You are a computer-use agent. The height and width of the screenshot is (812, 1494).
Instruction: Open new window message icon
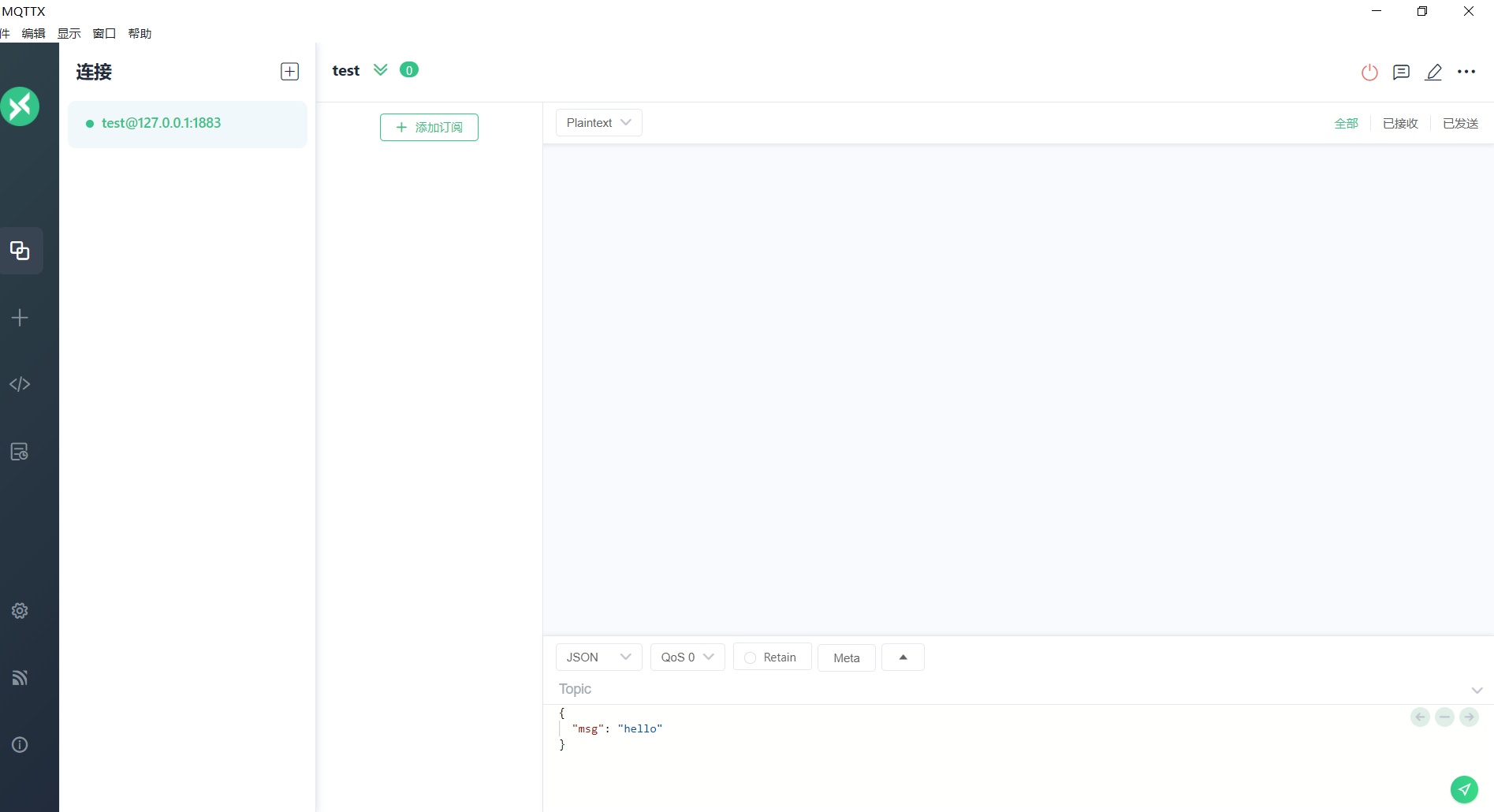pos(1401,72)
